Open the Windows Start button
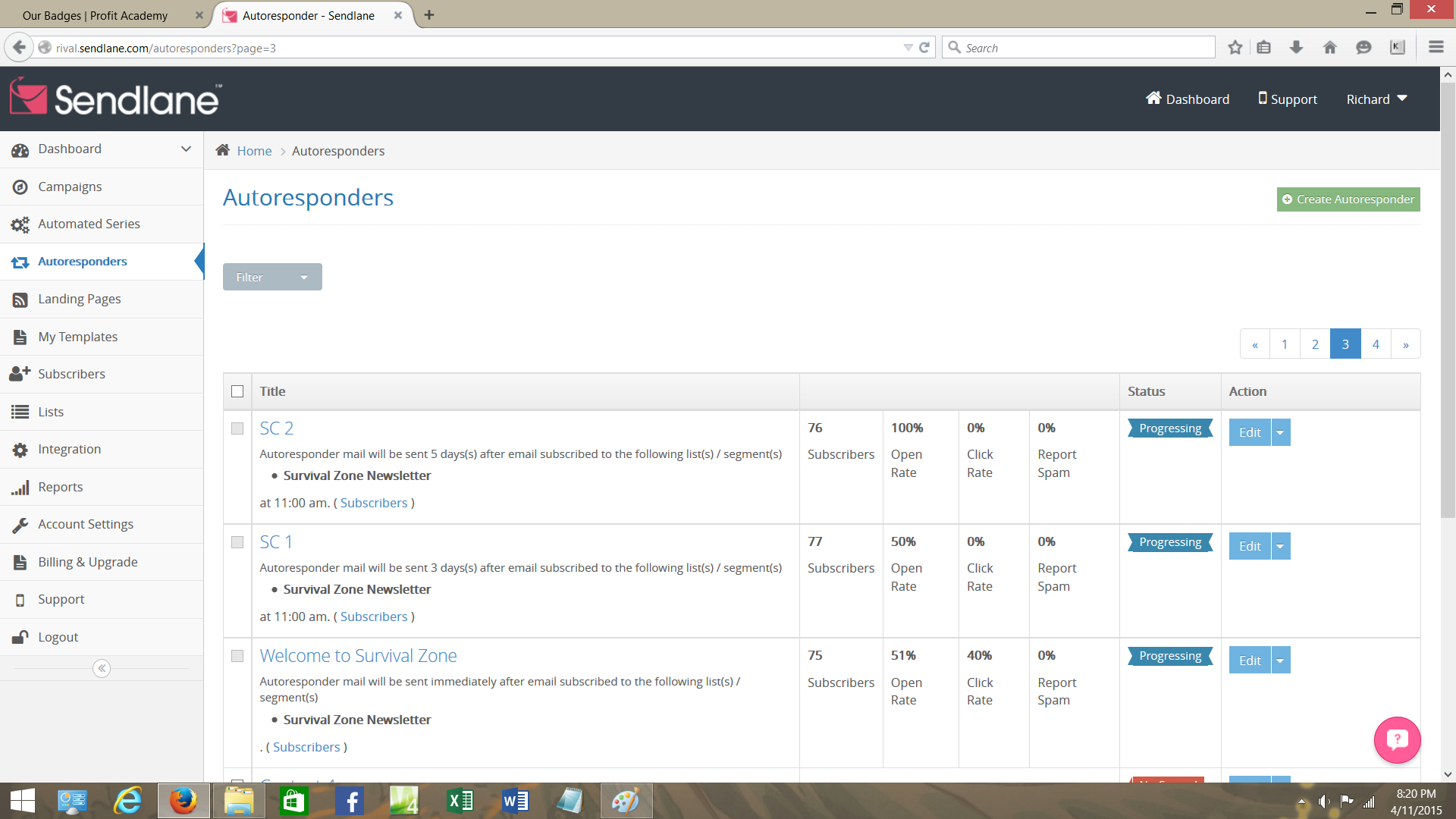This screenshot has width=1456, height=819. point(23,801)
